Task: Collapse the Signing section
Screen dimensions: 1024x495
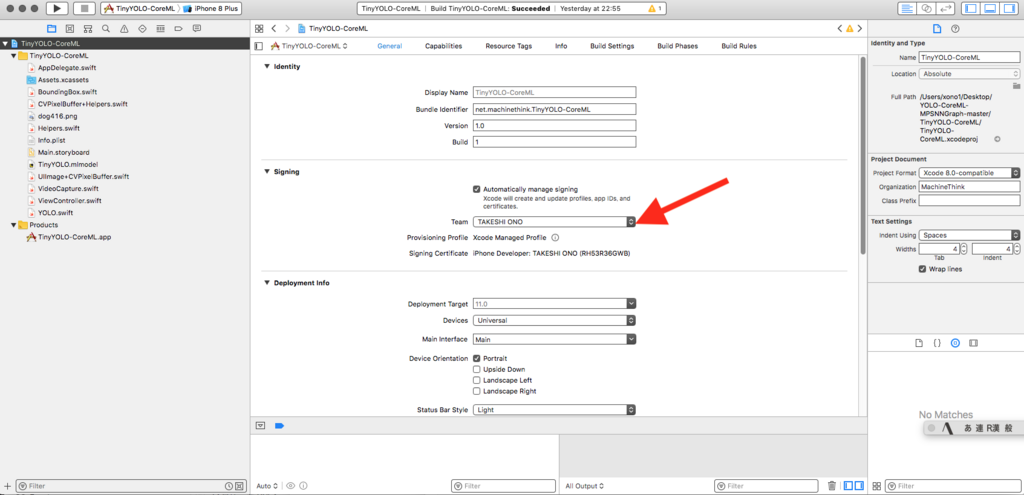Action: click(x=266, y=172)
